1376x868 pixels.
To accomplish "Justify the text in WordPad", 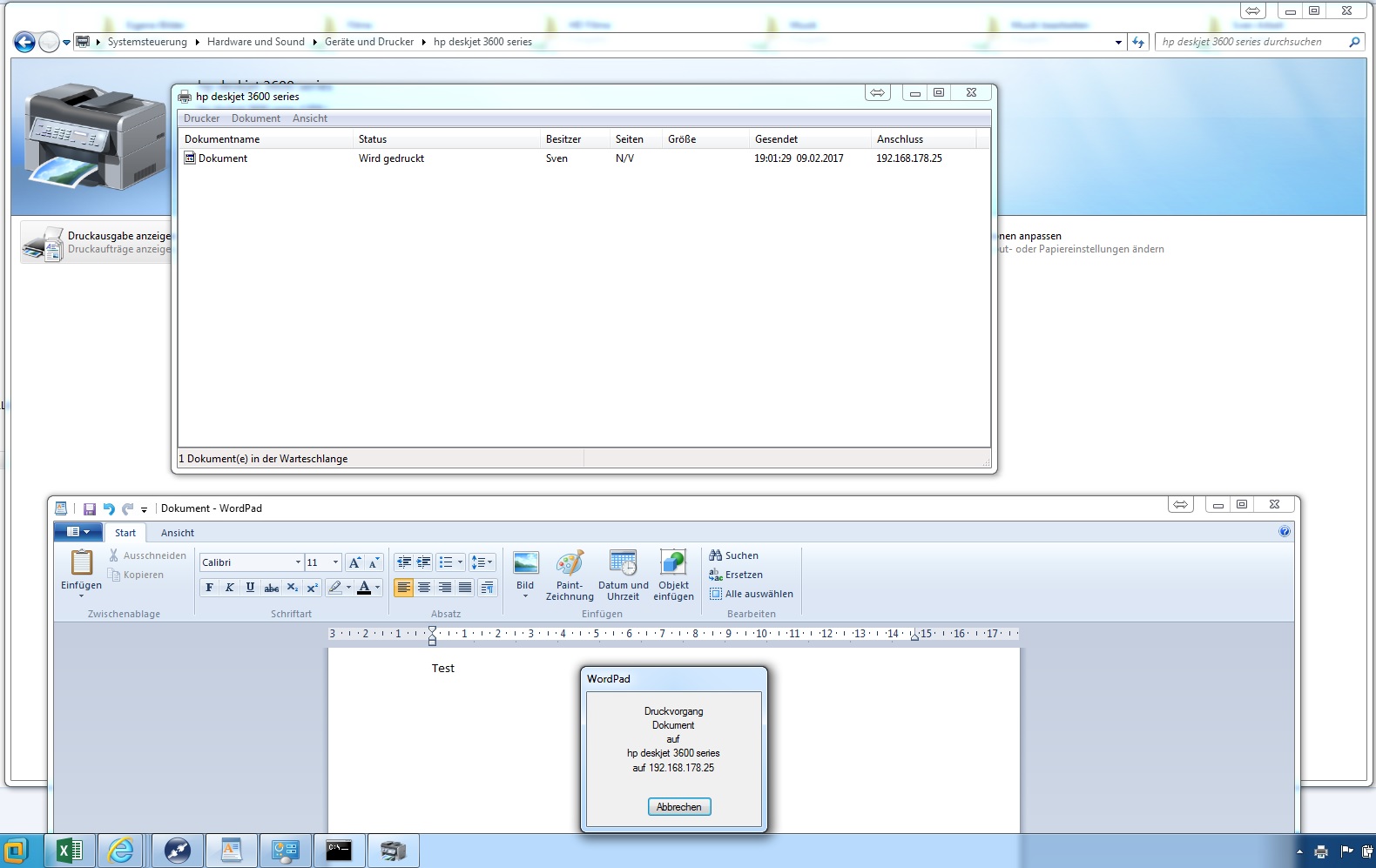I will [465, 588].
